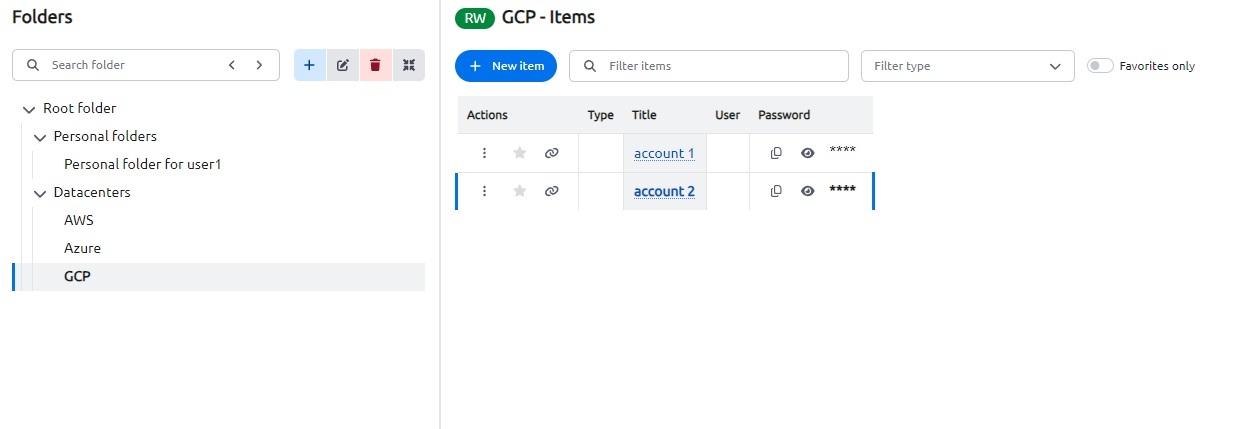Mark account 2 as favorite star
The height and width of the screenshot is (429, 1252).
click(x=519, y=191)
